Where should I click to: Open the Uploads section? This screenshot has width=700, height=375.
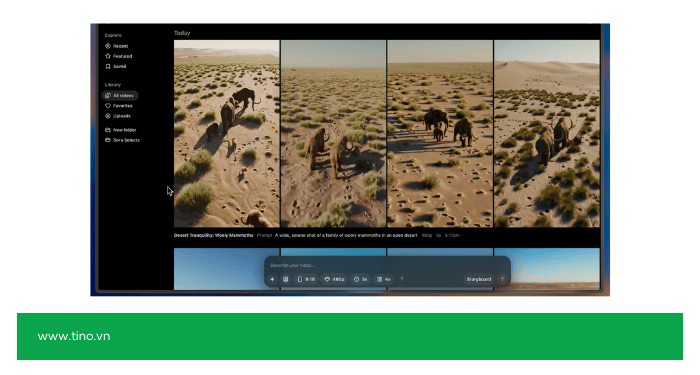[118, 116]
